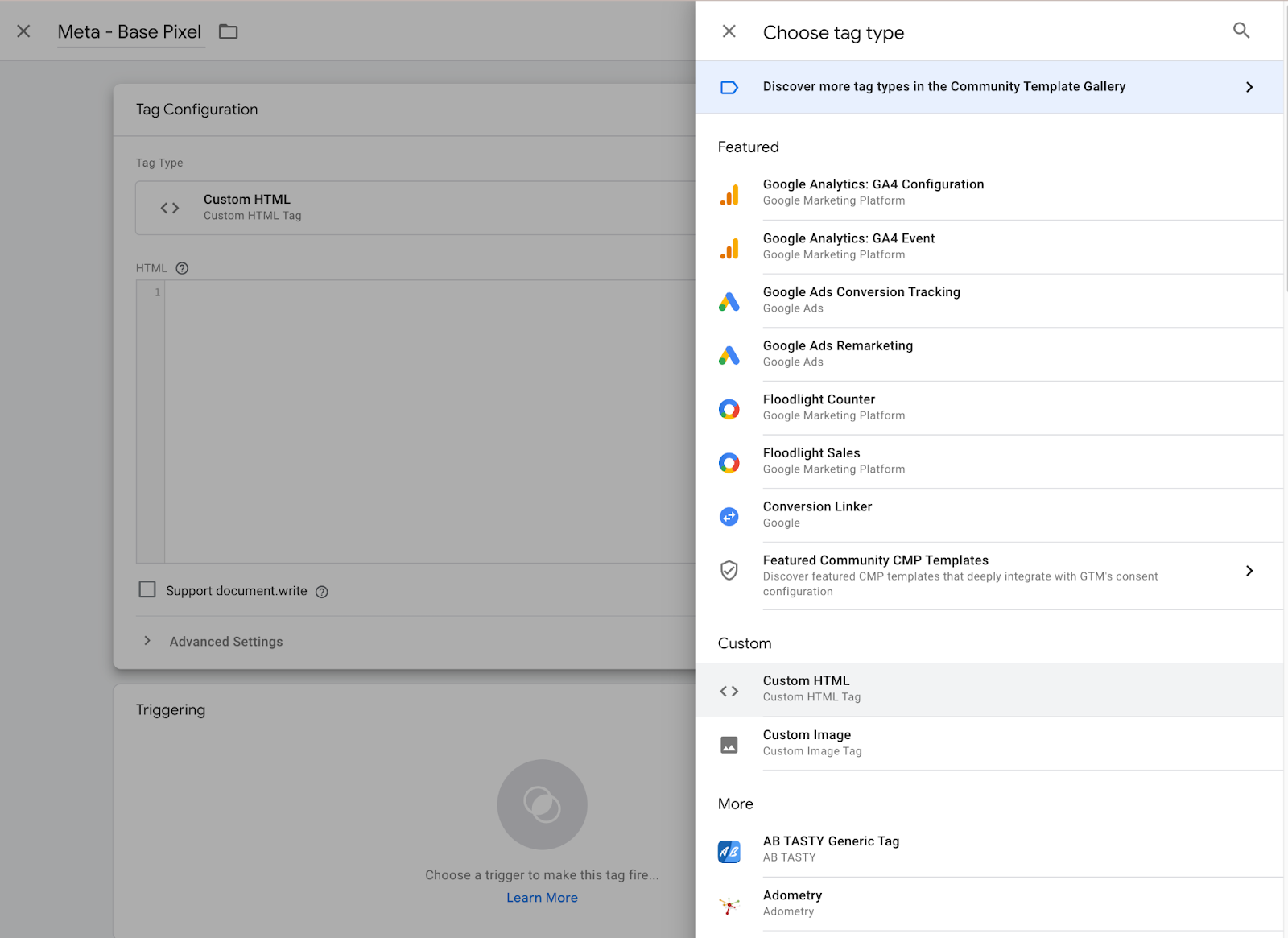This screenshot has height=938, width=1288.
Task: Click the Triggering section card
Action: pyautogui.click(x=404, y=811)
